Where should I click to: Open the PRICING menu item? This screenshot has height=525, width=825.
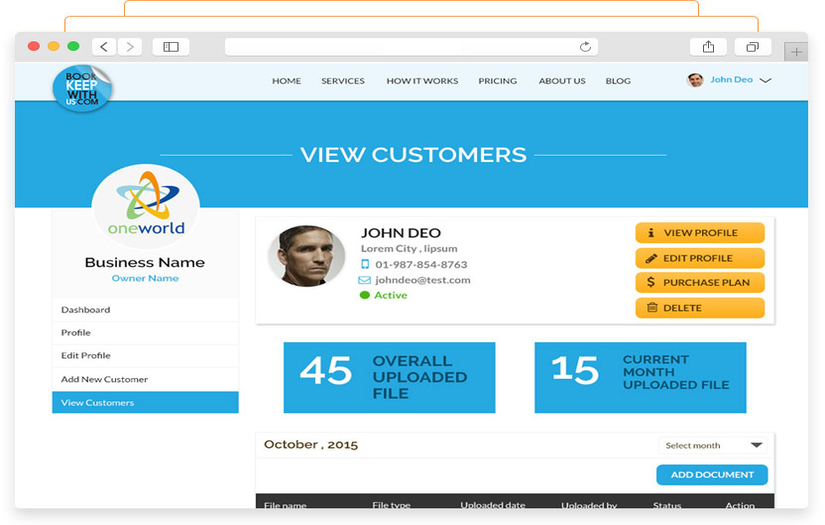pyautogui.click(x=497, y=81)
